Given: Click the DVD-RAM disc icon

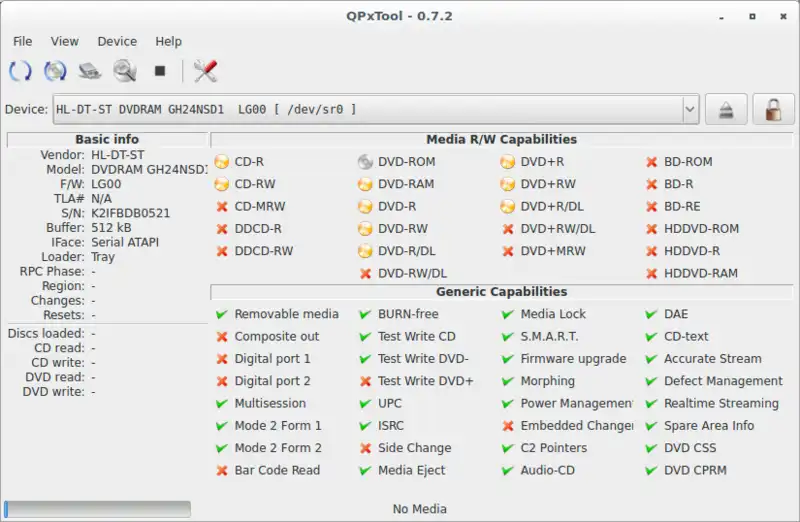Looking at the screenshot, I should 365,184.
